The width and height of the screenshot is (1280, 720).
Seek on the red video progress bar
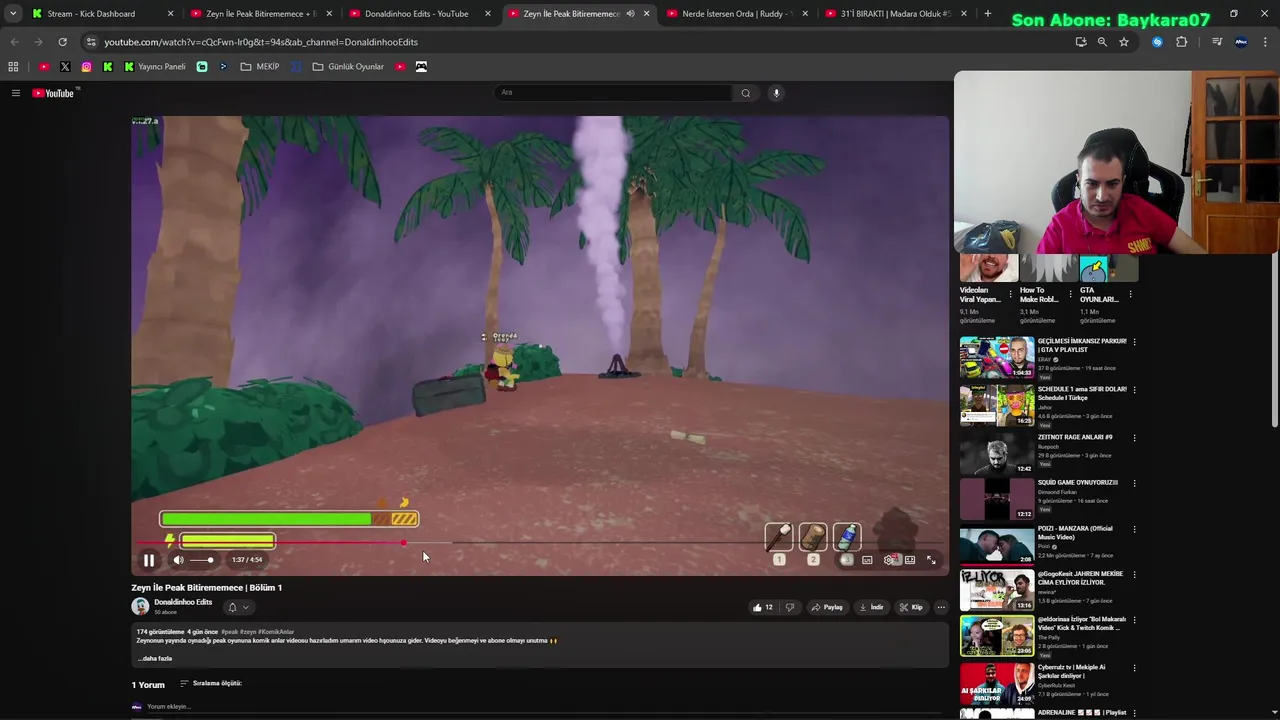[540, 543]
